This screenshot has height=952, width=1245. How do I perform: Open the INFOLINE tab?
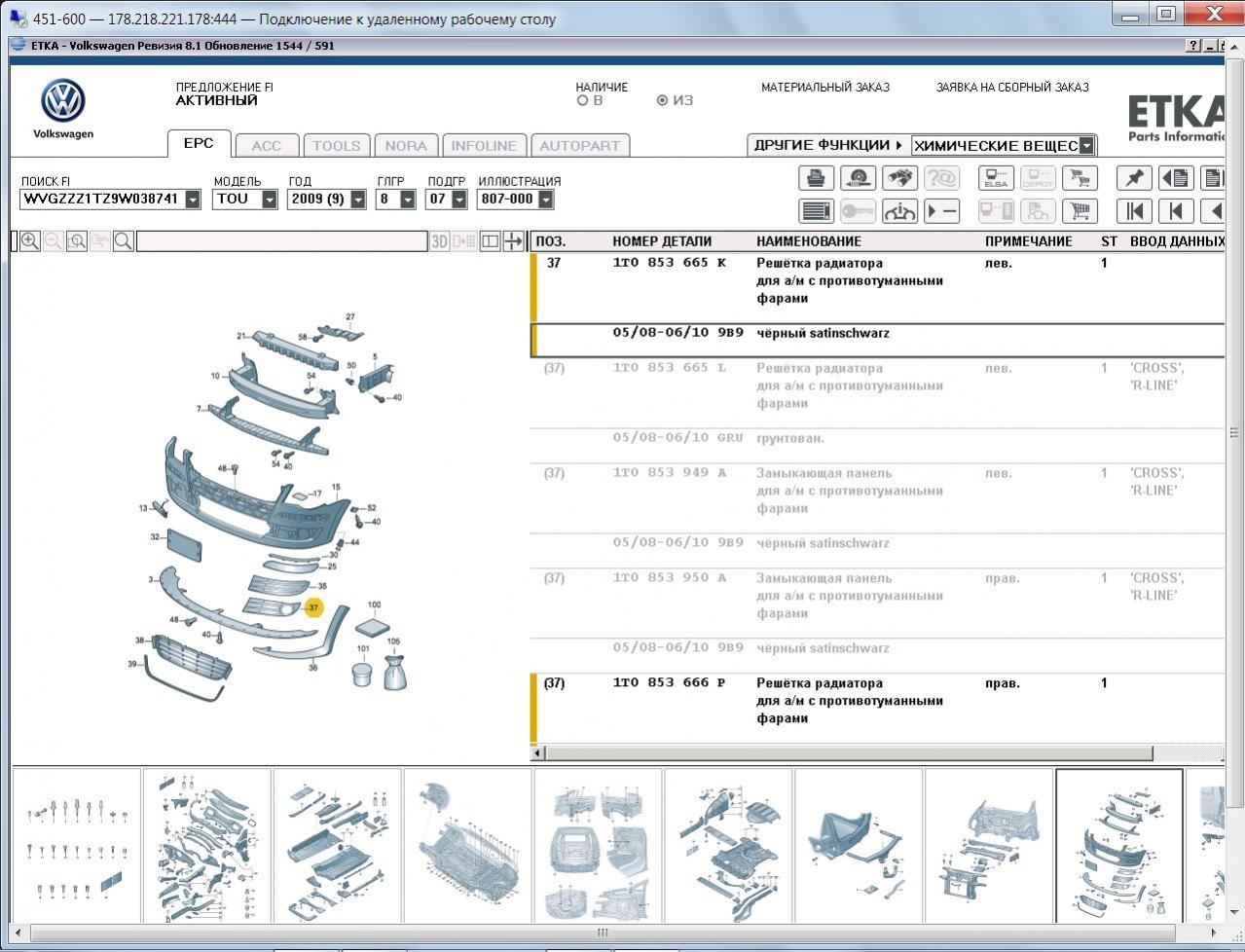tap(484, 145)
